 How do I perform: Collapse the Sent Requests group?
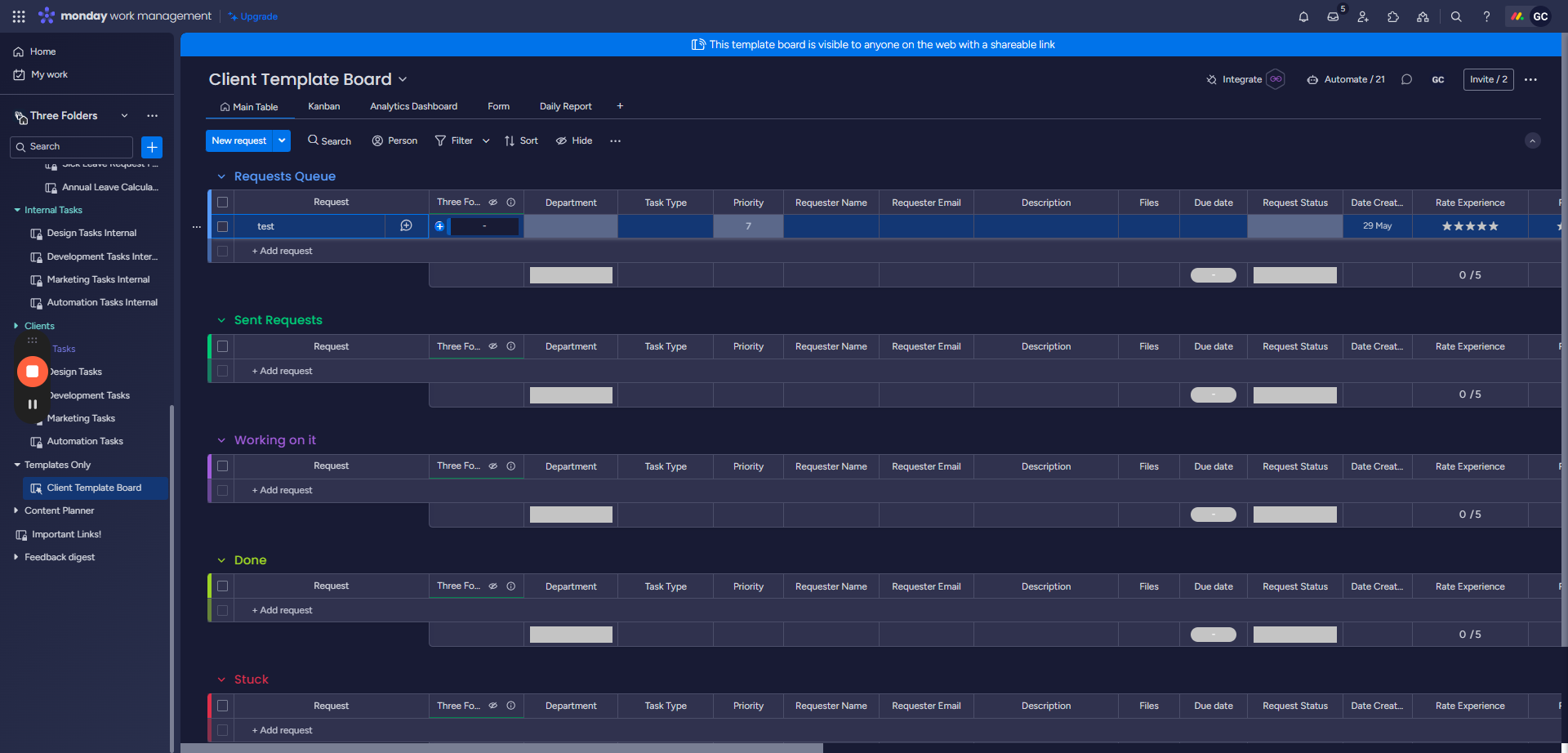click(x=221, y=320)
